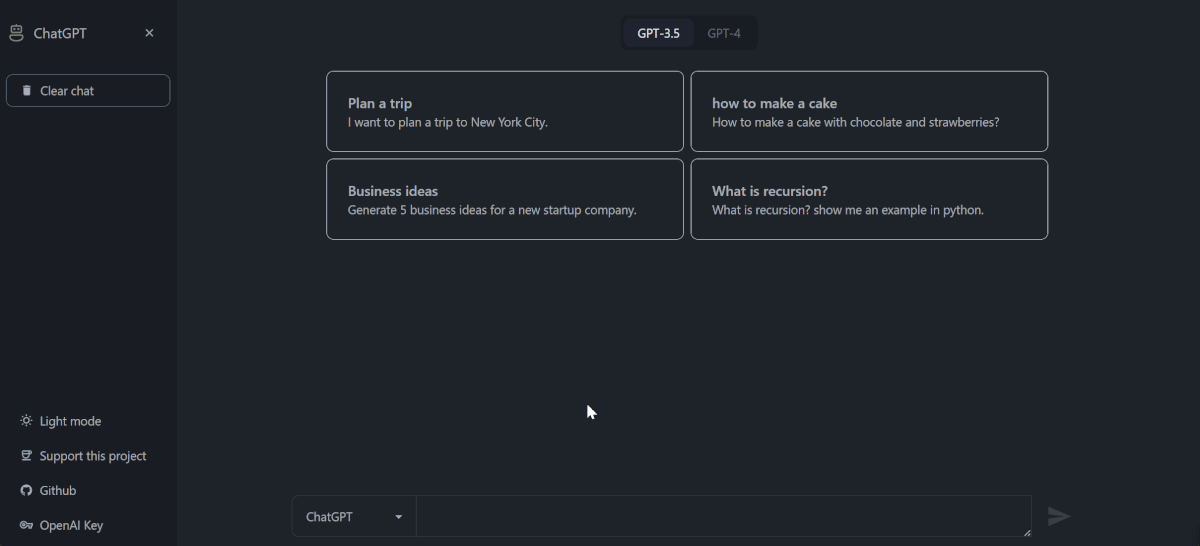Screen dimensions: 1200x546
Task: Click the 'ChatGPT' title in sidebar header
Action: click(x=60, y=33)
